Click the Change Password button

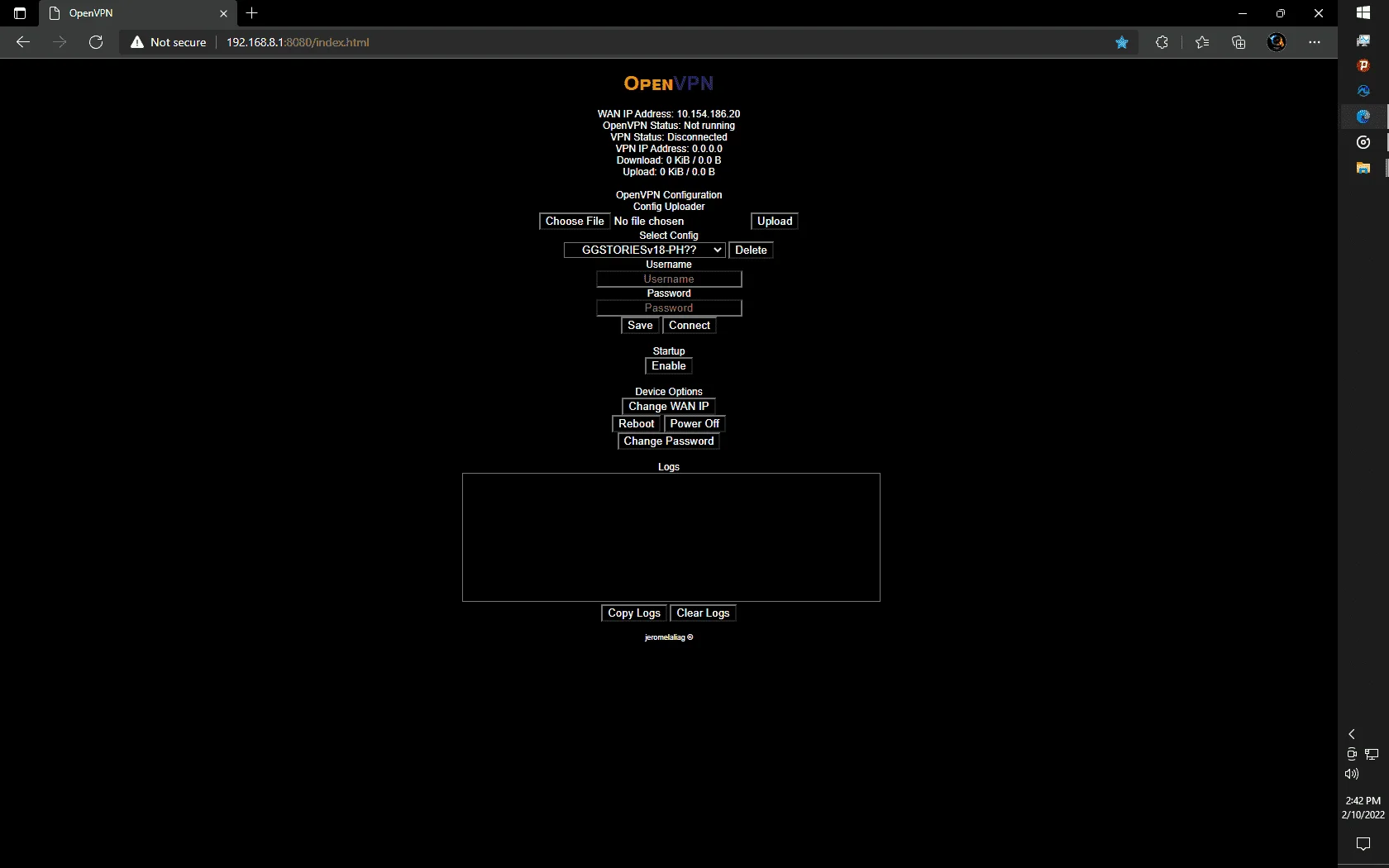(669, 441)
